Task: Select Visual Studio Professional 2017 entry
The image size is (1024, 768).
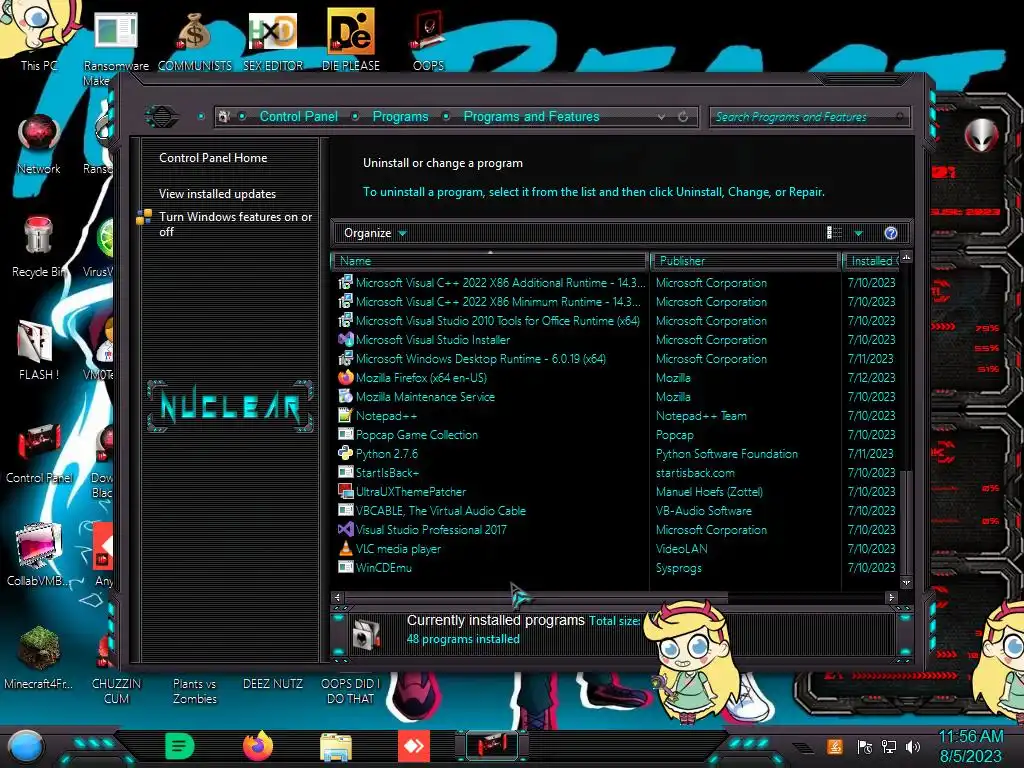Action: coord(617,530)
